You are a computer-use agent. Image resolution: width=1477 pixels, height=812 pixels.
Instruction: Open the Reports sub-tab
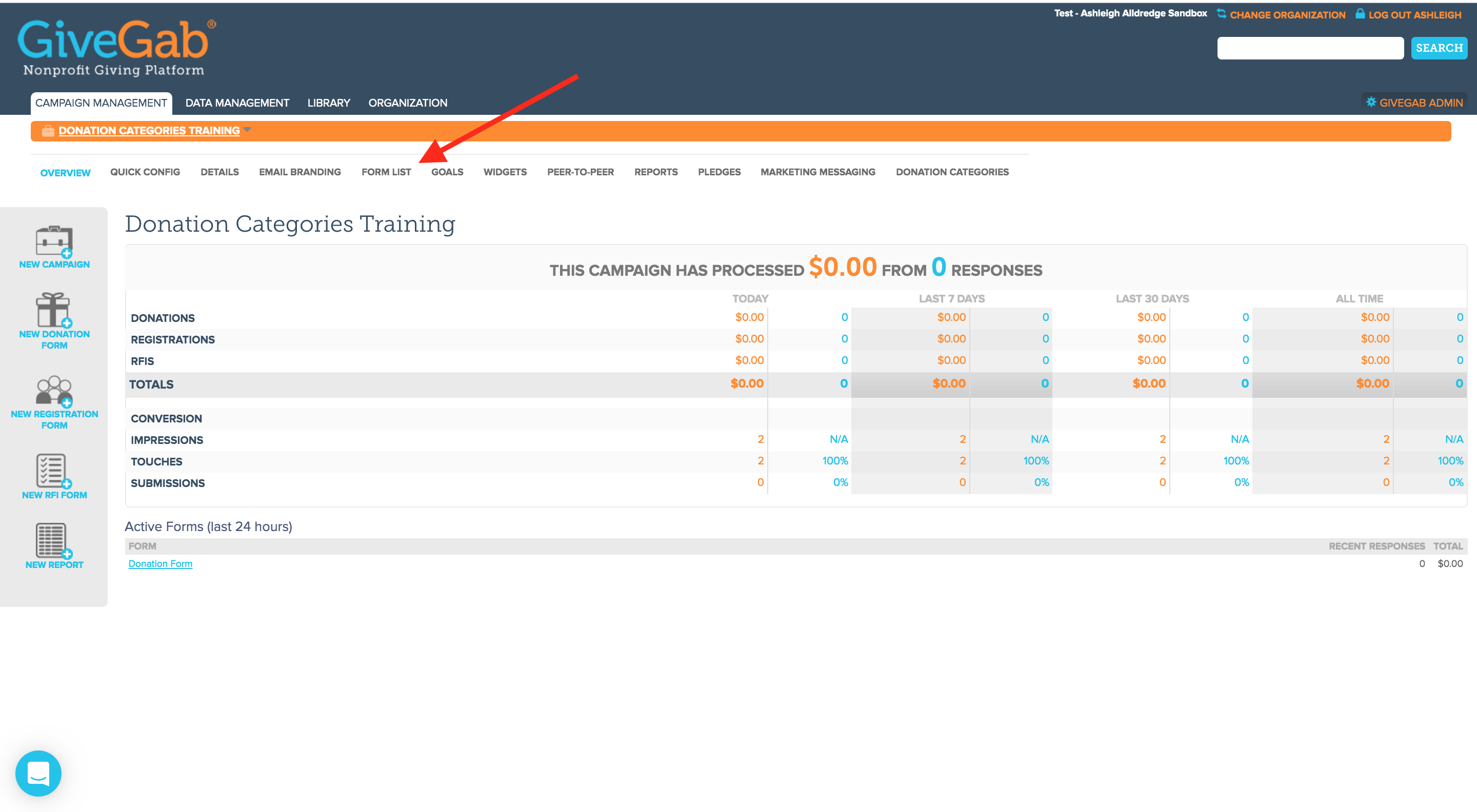coord(656,172)
